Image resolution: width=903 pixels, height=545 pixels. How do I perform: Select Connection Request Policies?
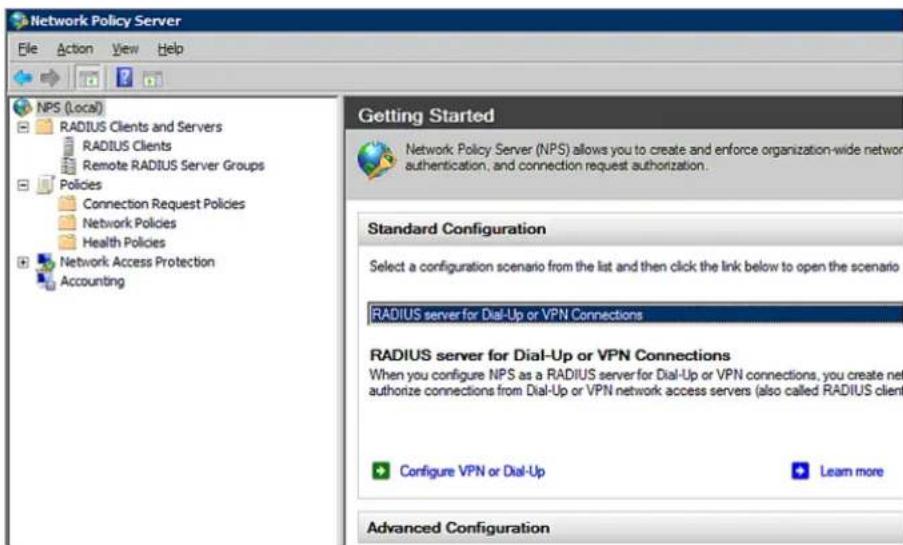coord(164,204)
